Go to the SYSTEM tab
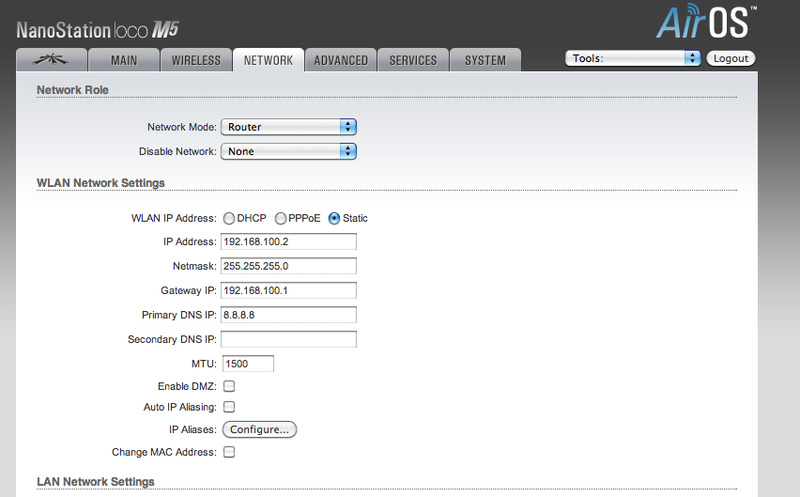 point(485,60)
